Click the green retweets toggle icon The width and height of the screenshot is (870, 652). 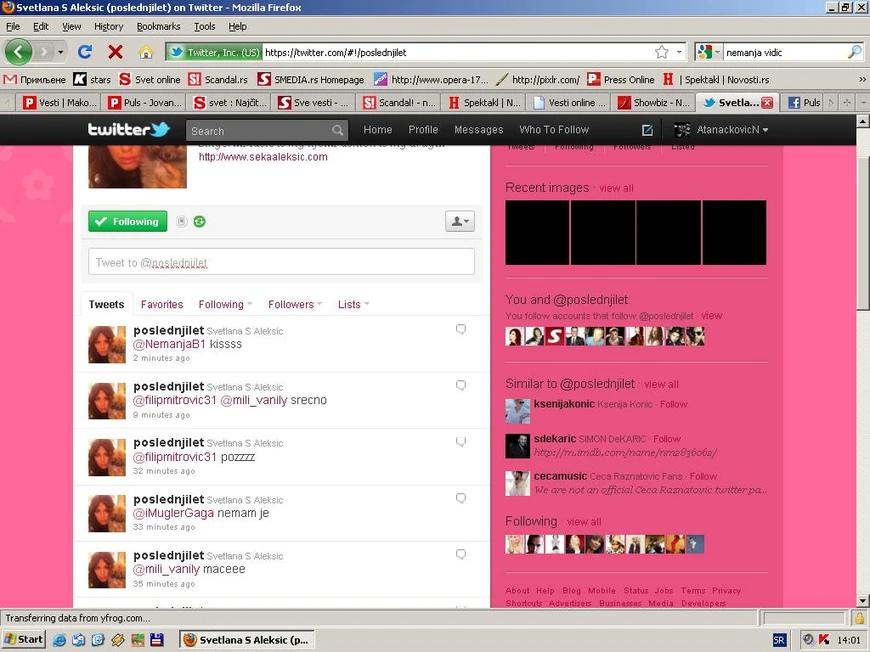[199, 221]
